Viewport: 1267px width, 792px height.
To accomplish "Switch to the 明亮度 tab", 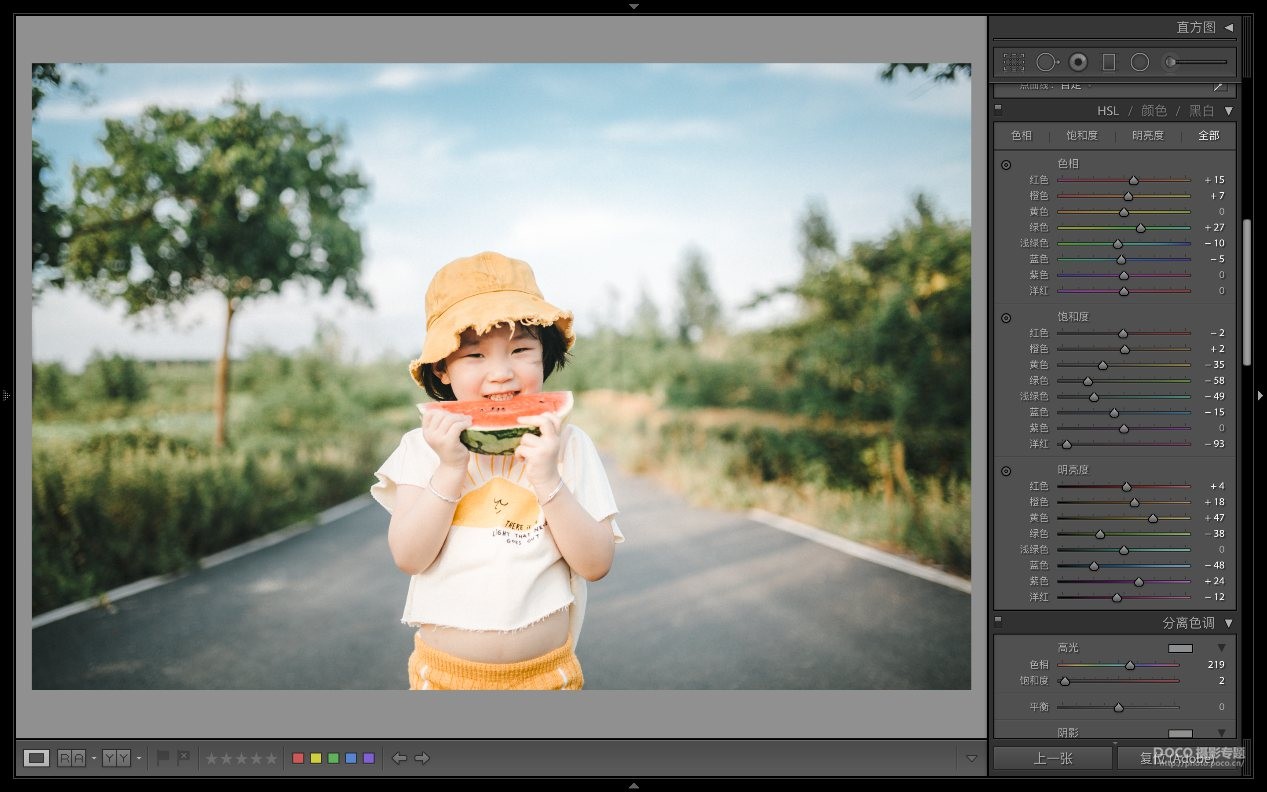I will click(x=1147, y=136).
